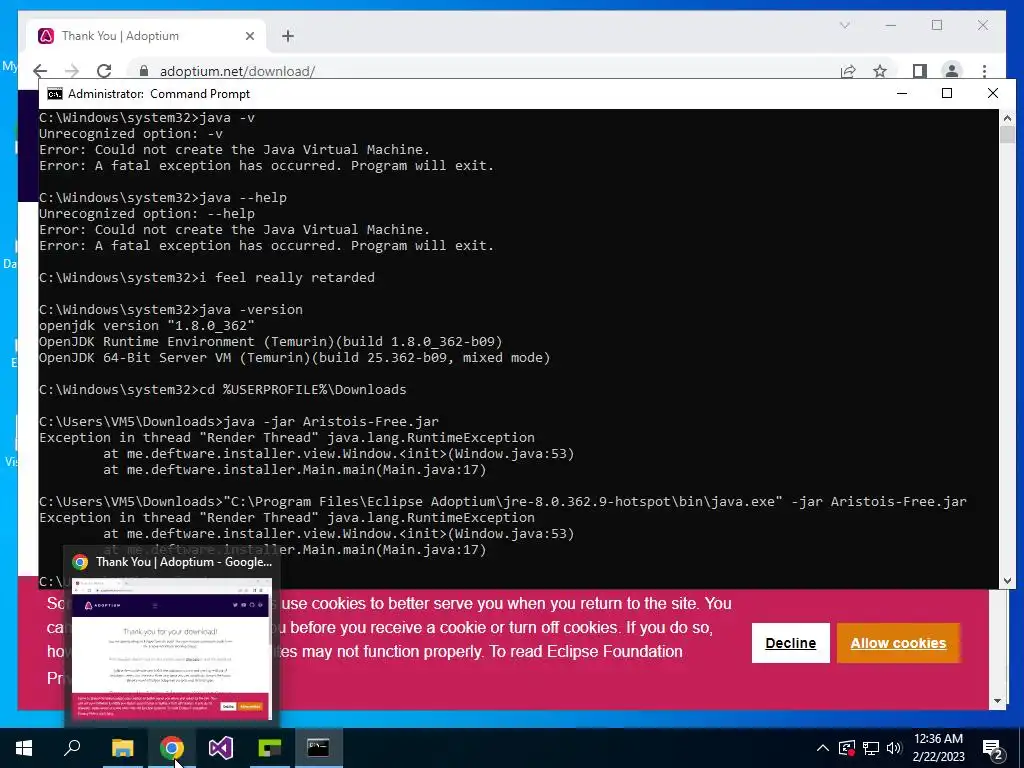Minimize the Command Prompt window

[x=902, y=93]
